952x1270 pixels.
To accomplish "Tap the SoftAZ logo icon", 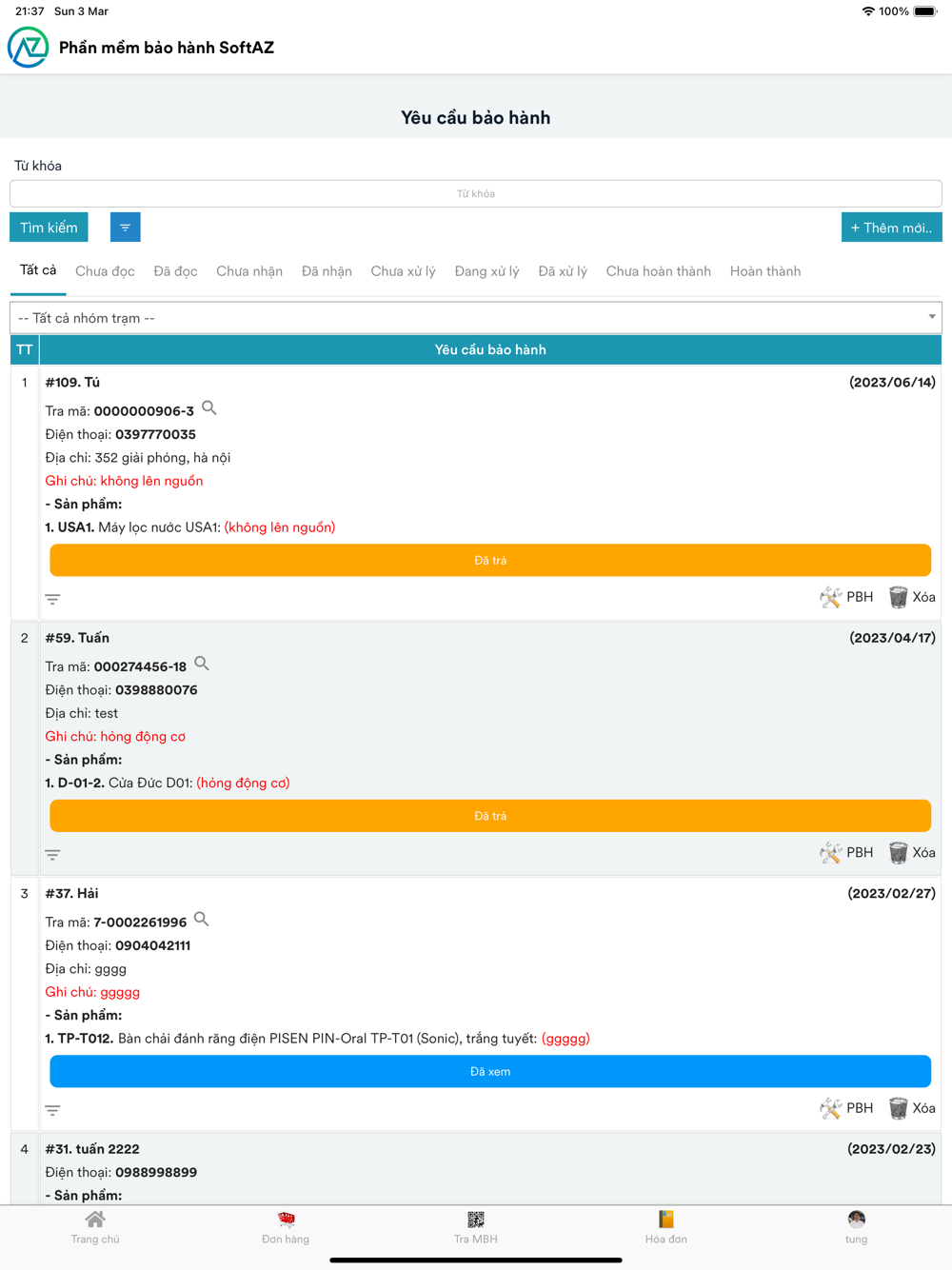I will coord(28,48).
